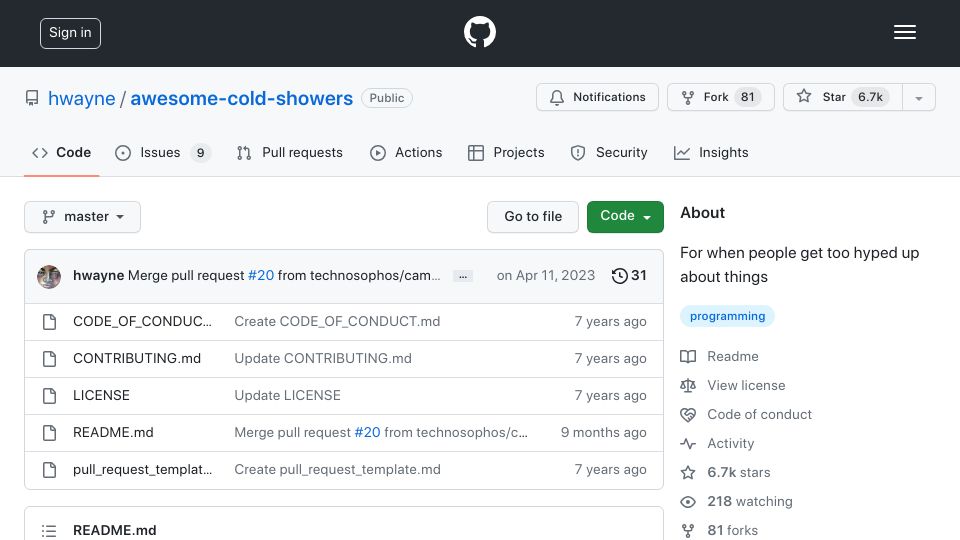960x540 pixels.
Task: Click the About section heading
Action: (x=702, y=212)
